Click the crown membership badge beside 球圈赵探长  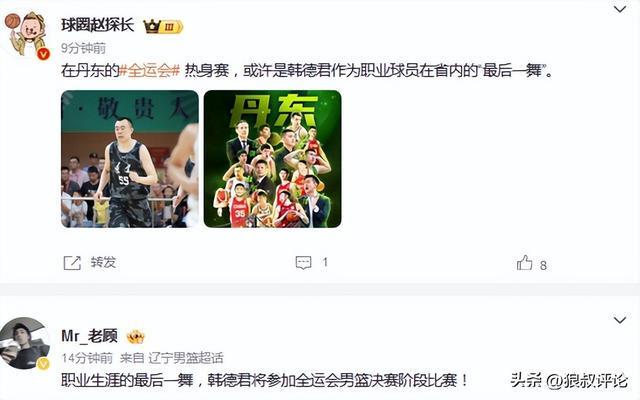click(x=163, y=27)
